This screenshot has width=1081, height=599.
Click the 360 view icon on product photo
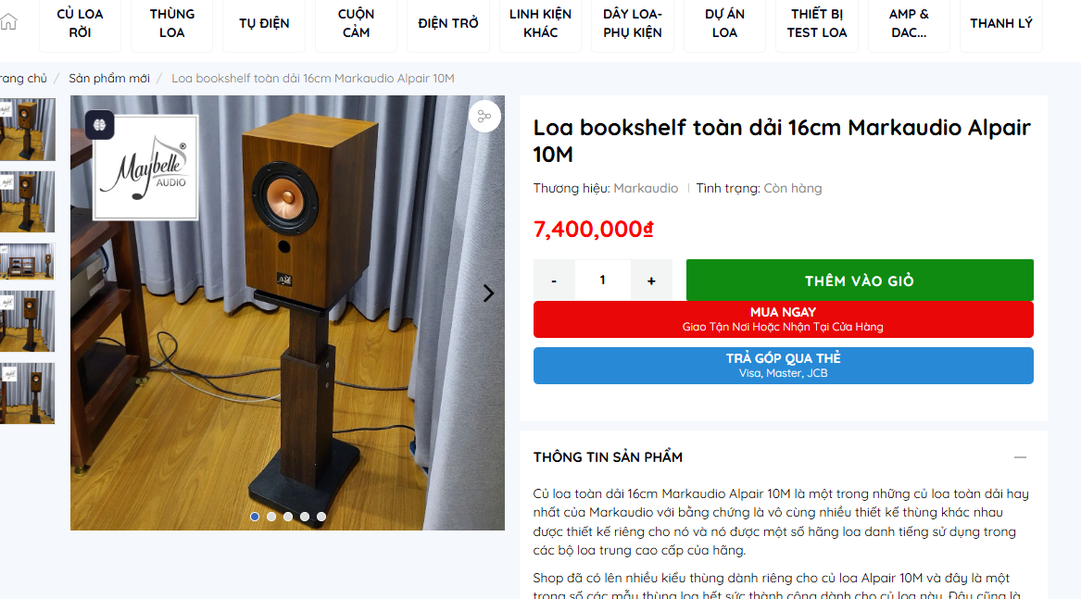coord(100,125)
